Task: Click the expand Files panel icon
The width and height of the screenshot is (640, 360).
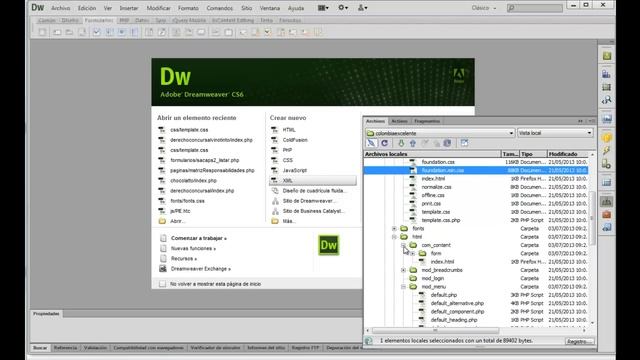Action: pos(464,143)
